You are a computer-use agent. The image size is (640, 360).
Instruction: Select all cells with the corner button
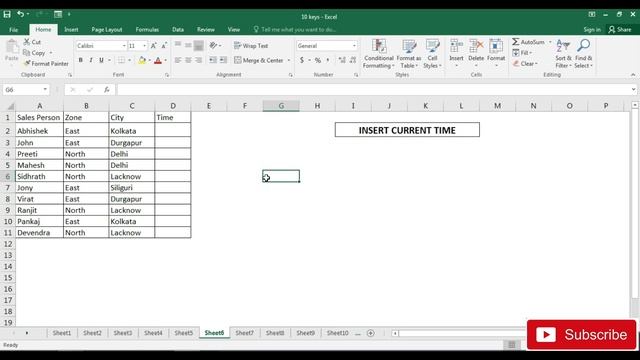click(8, 106)
